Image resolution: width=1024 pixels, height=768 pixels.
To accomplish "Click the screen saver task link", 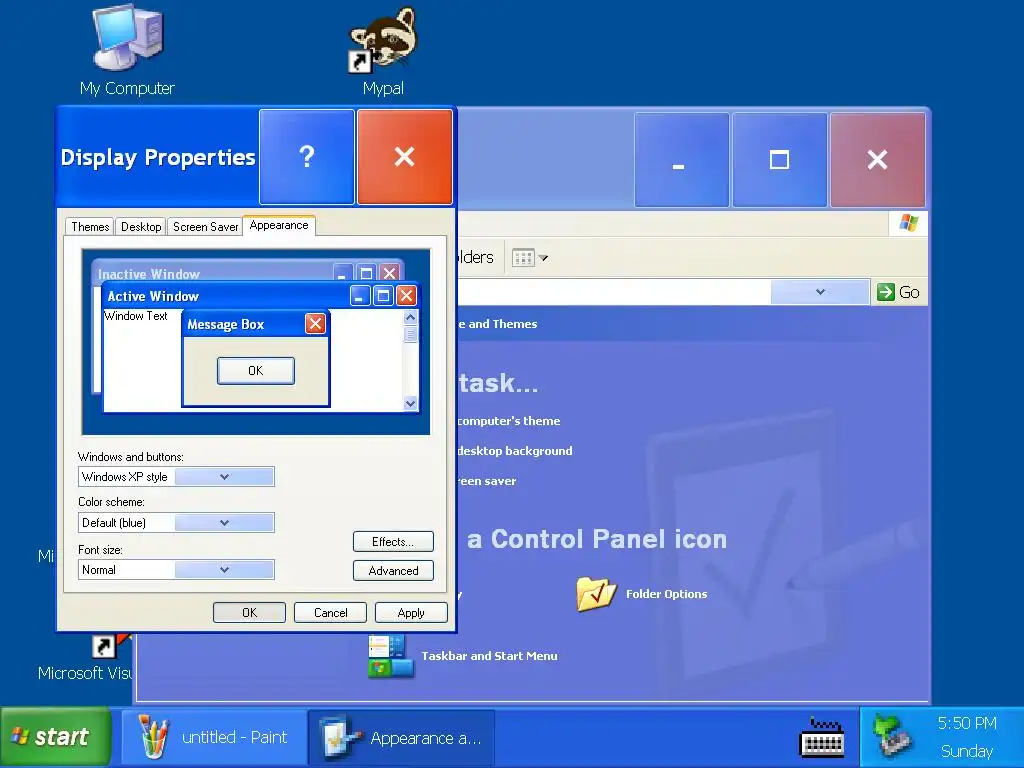I will (487, 481).
